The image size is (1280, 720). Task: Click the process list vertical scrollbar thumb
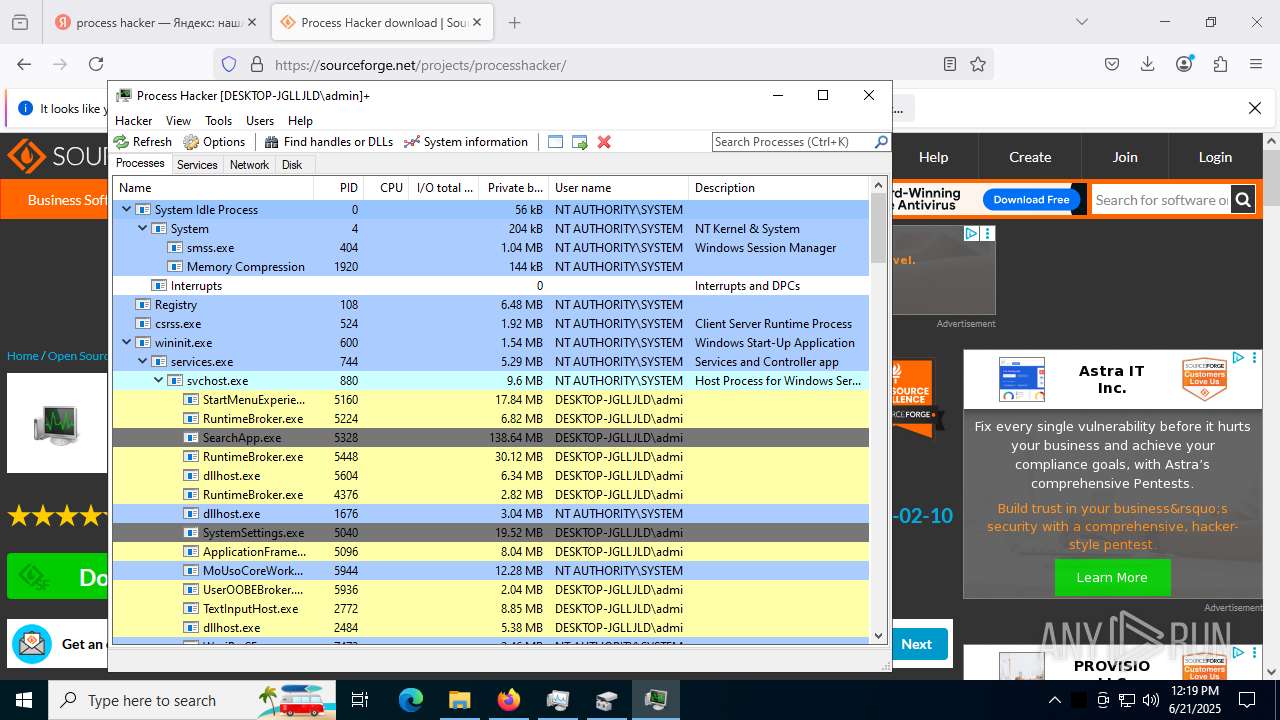879,228
